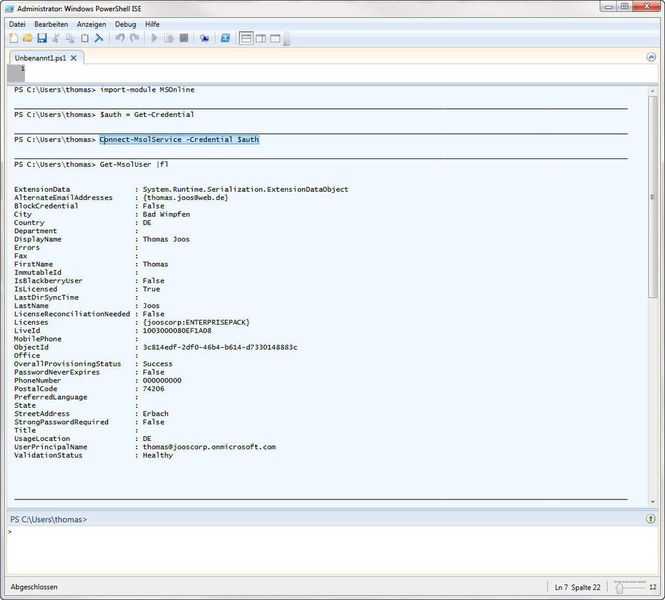665x600 pixels.
Task: Stop execution with the square stop icon
Action: pyautogui.click(x=184, y=39)
